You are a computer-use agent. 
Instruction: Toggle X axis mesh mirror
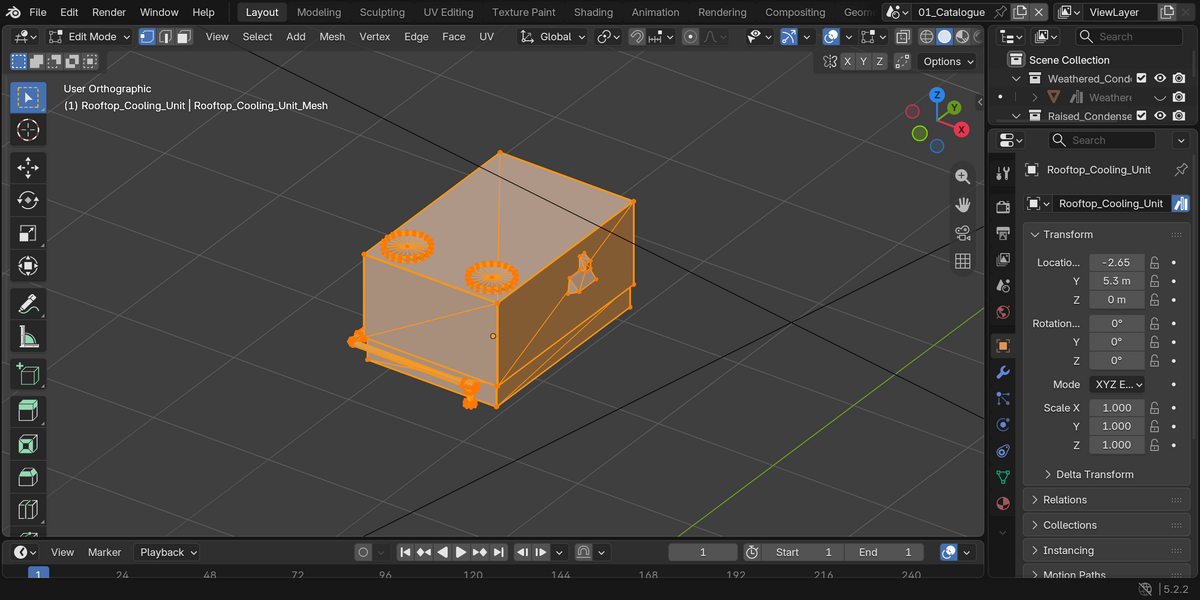(x=848, y=61)
